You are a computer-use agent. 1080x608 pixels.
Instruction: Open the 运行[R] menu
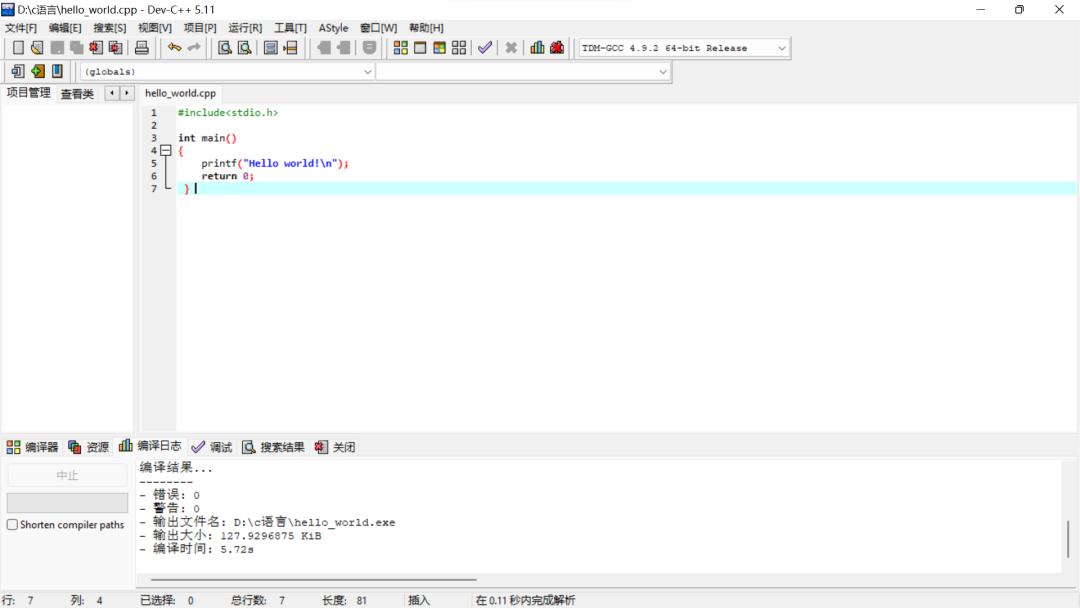[x=245, y=28]
